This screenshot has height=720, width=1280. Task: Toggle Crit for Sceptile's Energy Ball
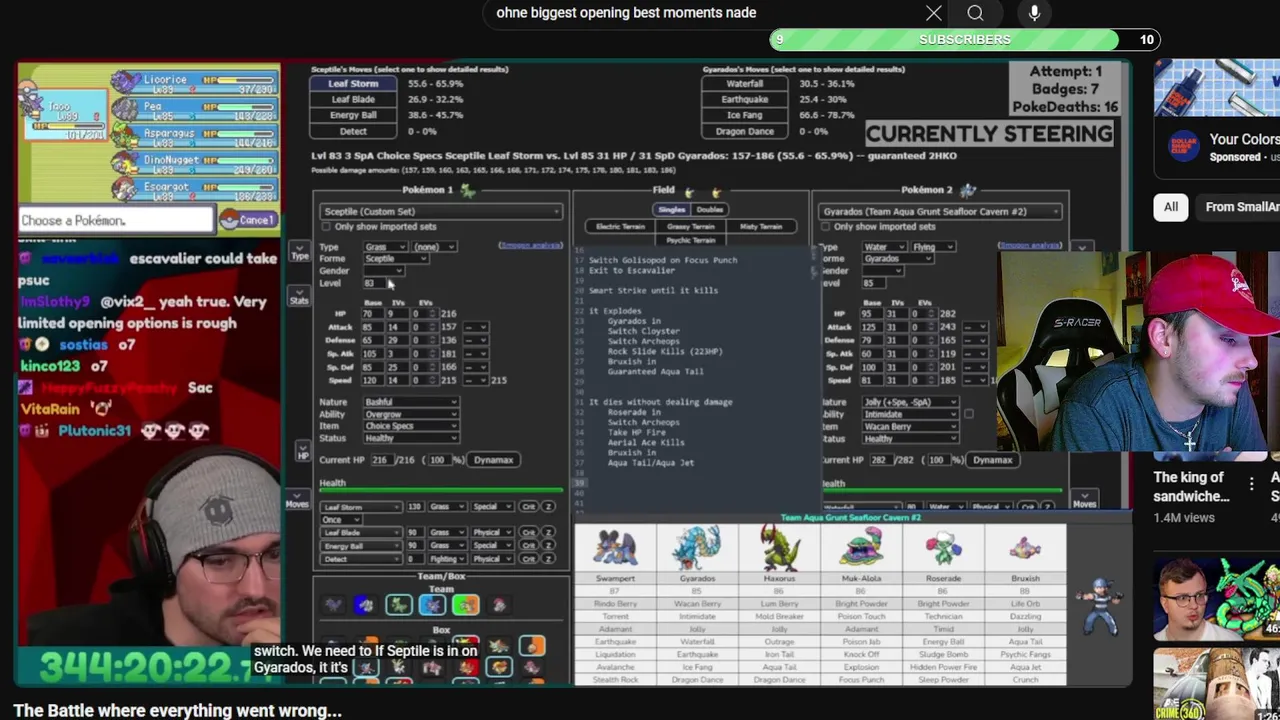click(529, 545)
